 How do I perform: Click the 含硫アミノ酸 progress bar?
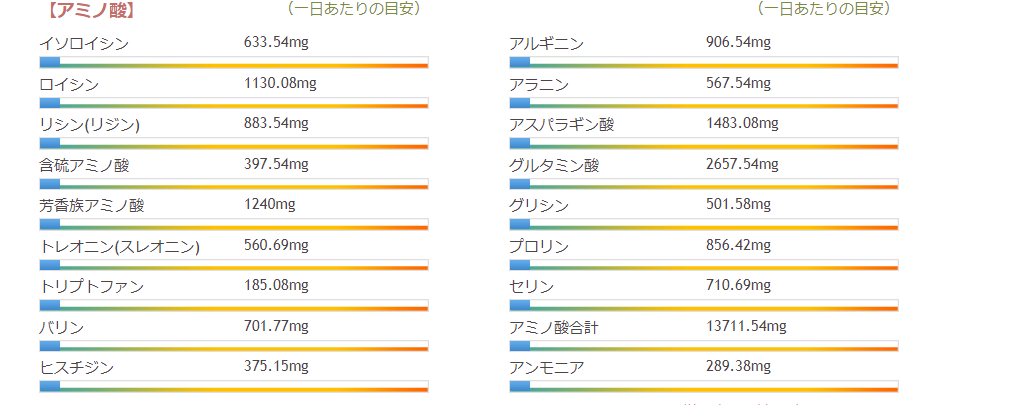click(234, 184)
